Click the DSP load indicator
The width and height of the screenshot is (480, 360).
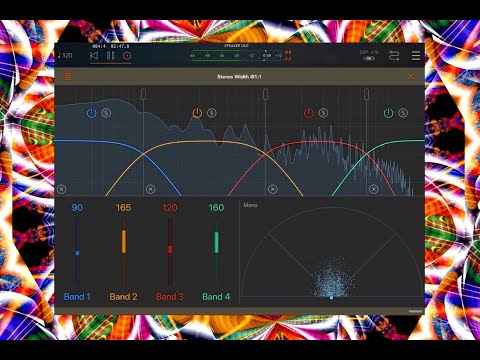point(369,52)
